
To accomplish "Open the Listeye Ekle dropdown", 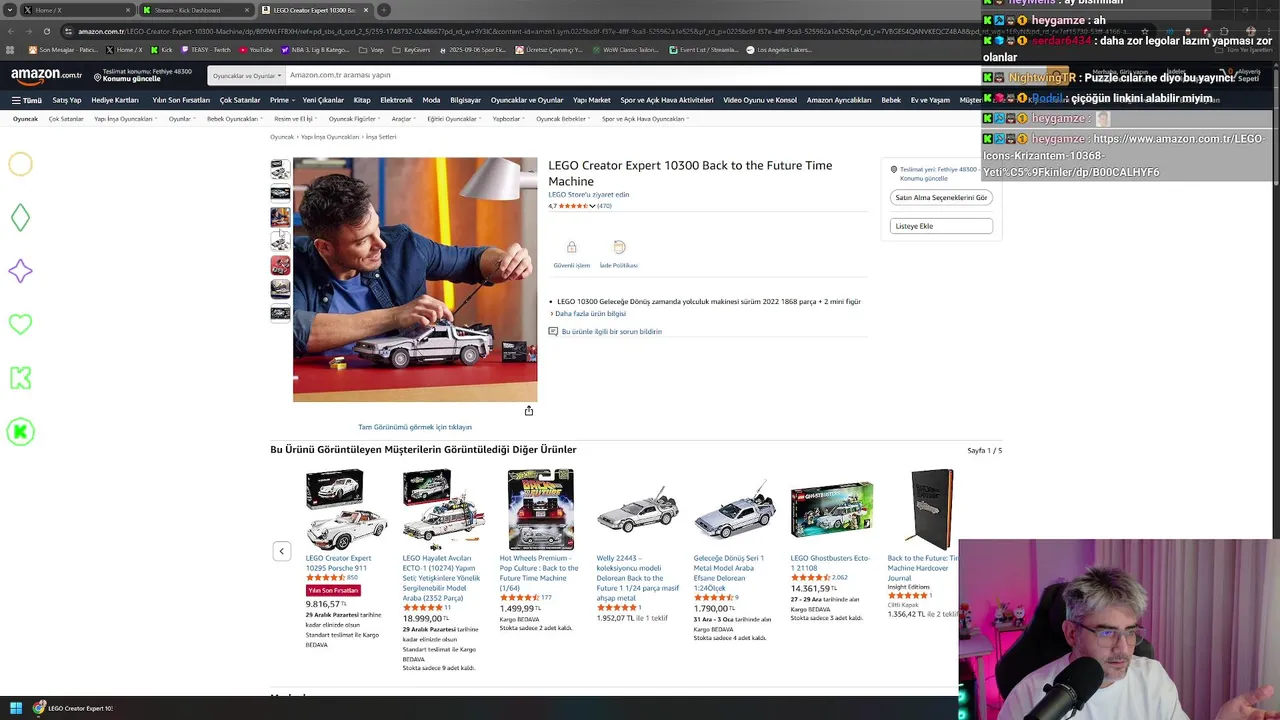I will pos(941,226).
